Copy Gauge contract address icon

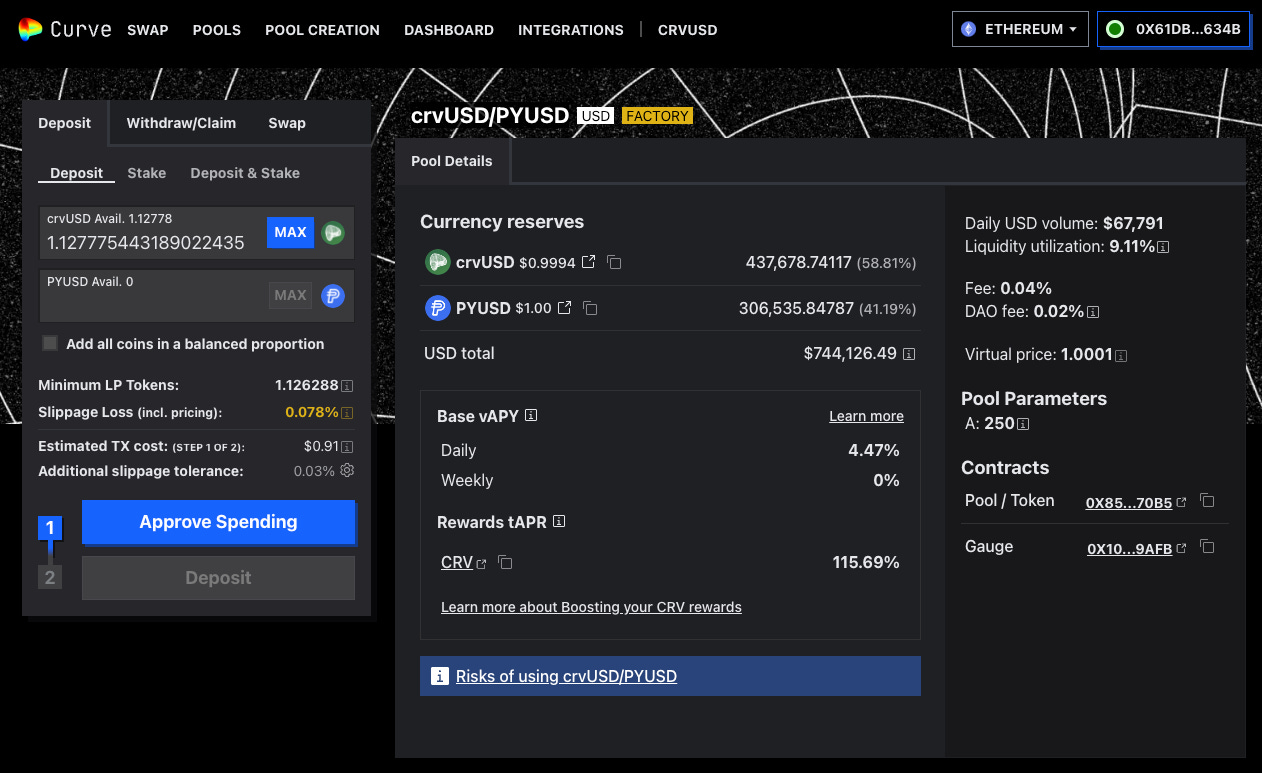(x=1207, y=547)
